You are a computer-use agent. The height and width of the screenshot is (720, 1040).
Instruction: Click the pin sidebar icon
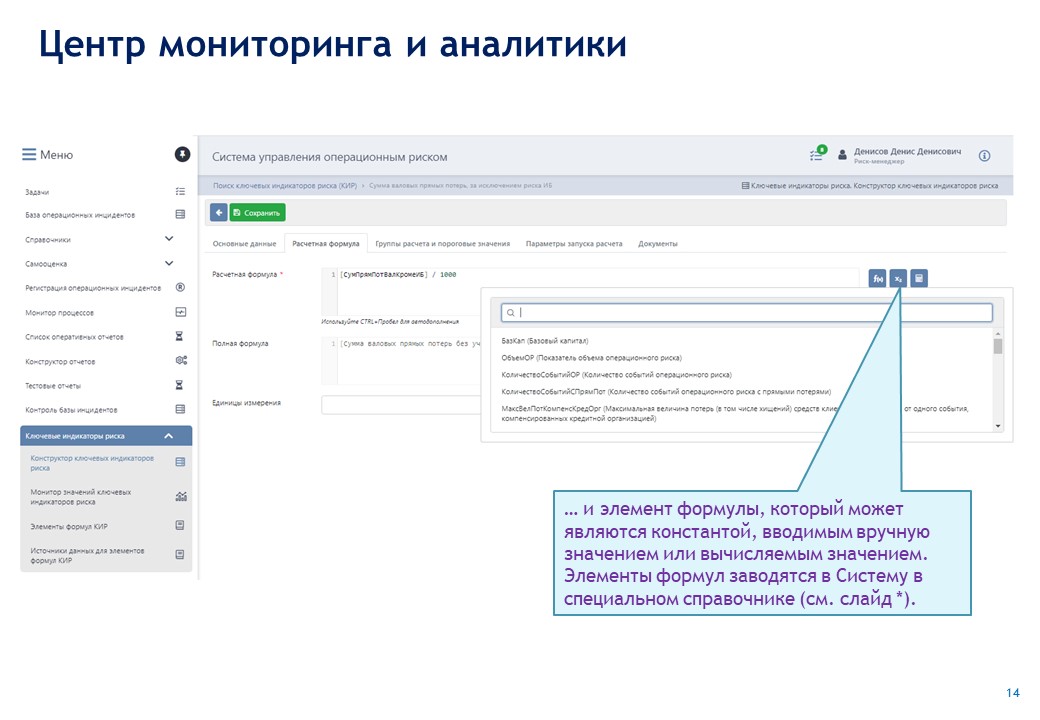pos(182,154)
